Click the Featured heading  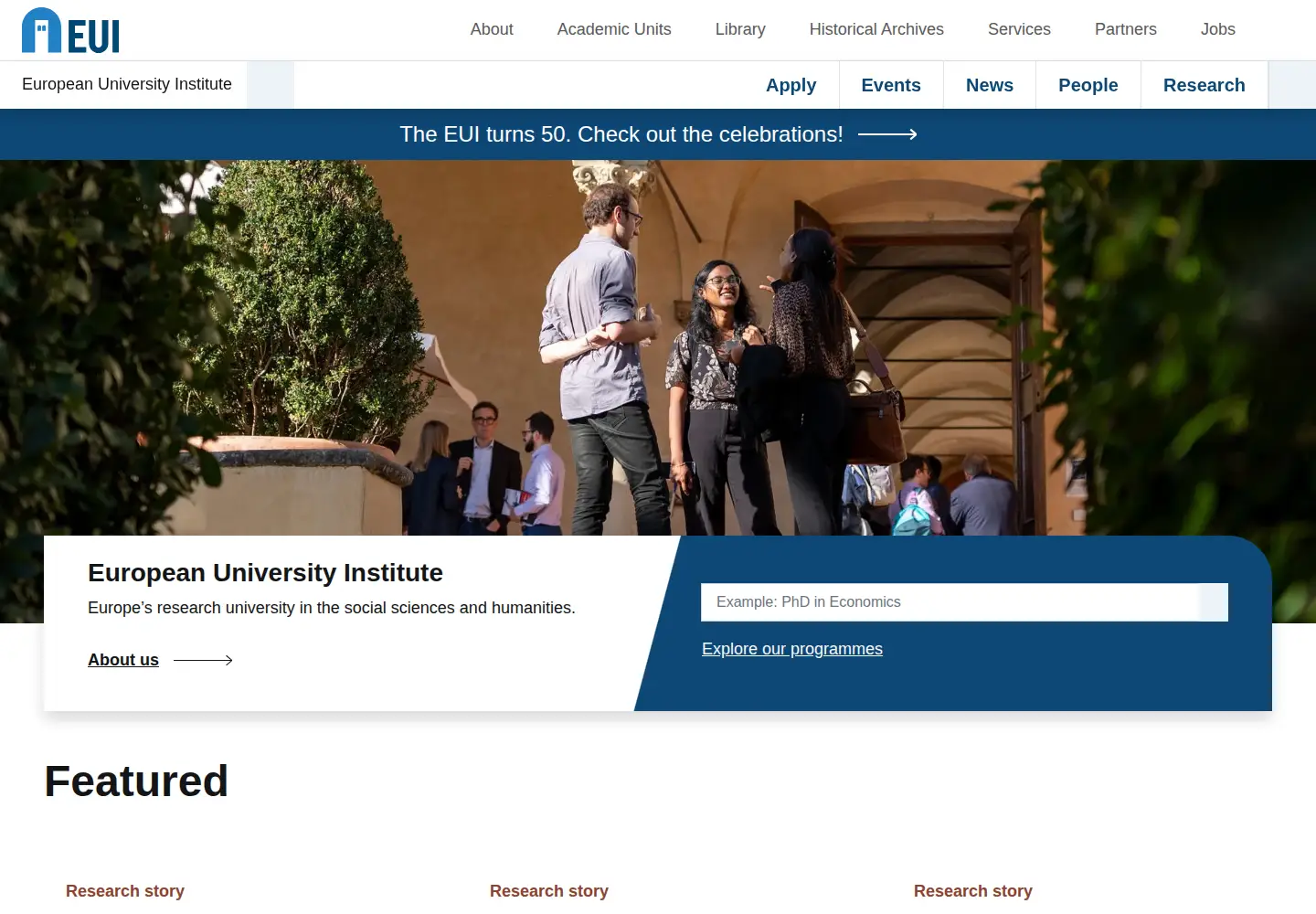[x=136, y=781]
